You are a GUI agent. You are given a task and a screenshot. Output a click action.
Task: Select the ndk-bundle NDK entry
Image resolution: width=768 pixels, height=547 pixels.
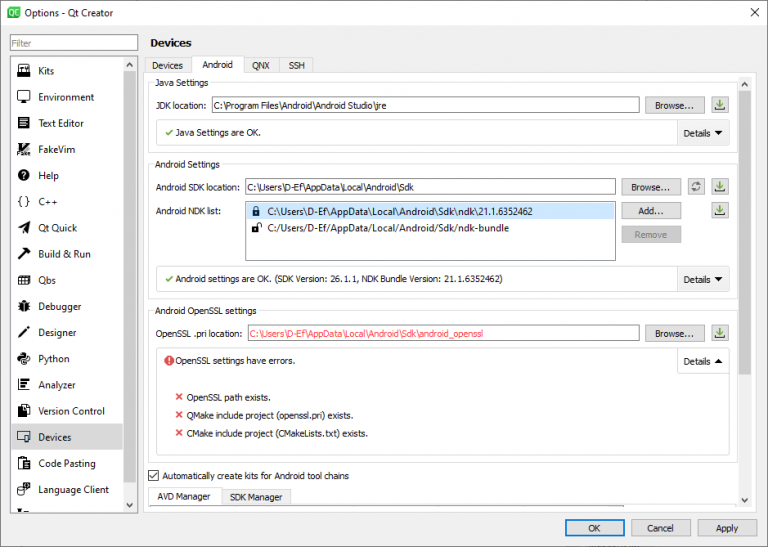(x=430, y=228)
